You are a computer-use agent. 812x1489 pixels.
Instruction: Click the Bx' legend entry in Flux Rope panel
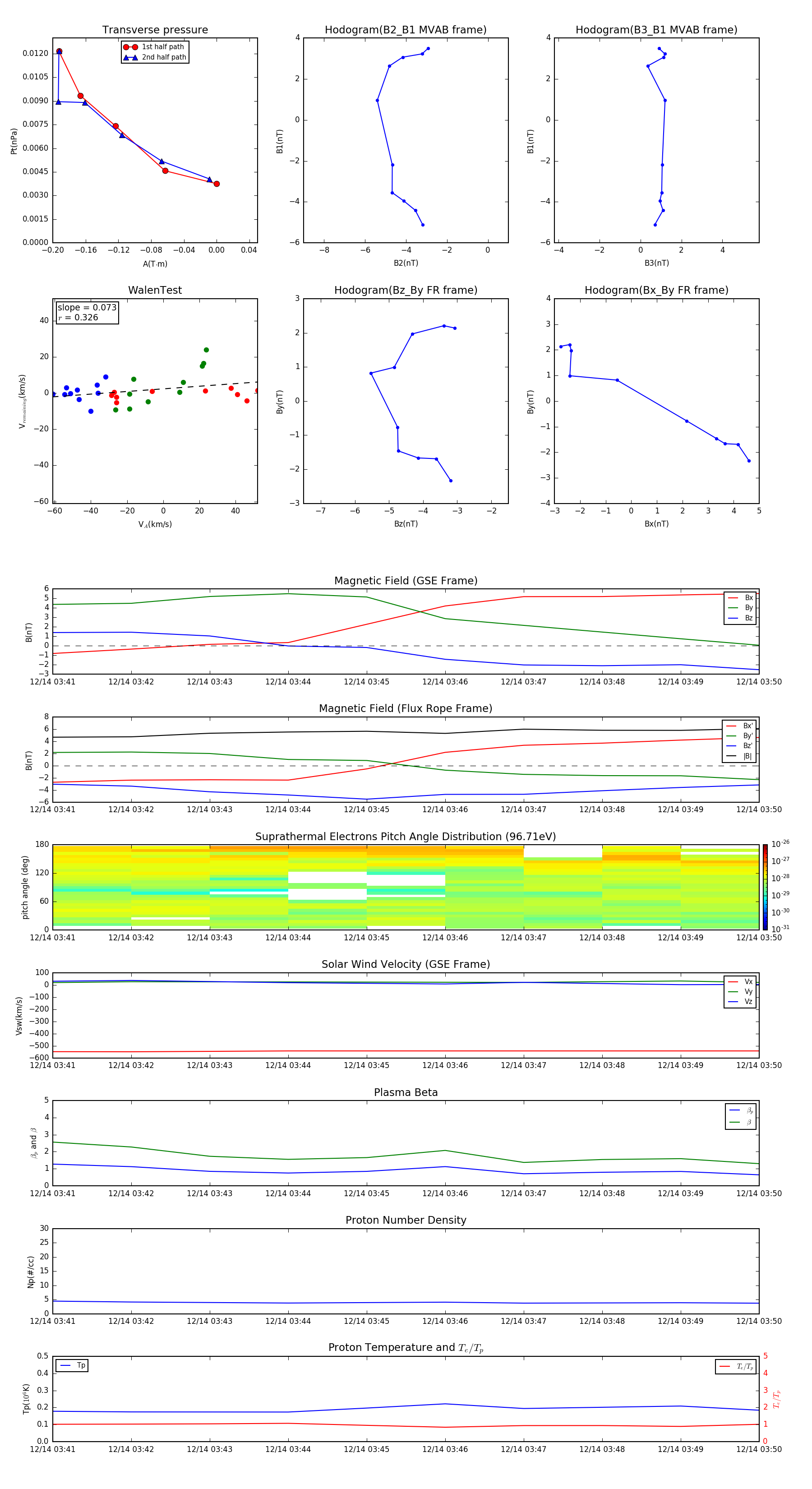(x=739, y=726)
